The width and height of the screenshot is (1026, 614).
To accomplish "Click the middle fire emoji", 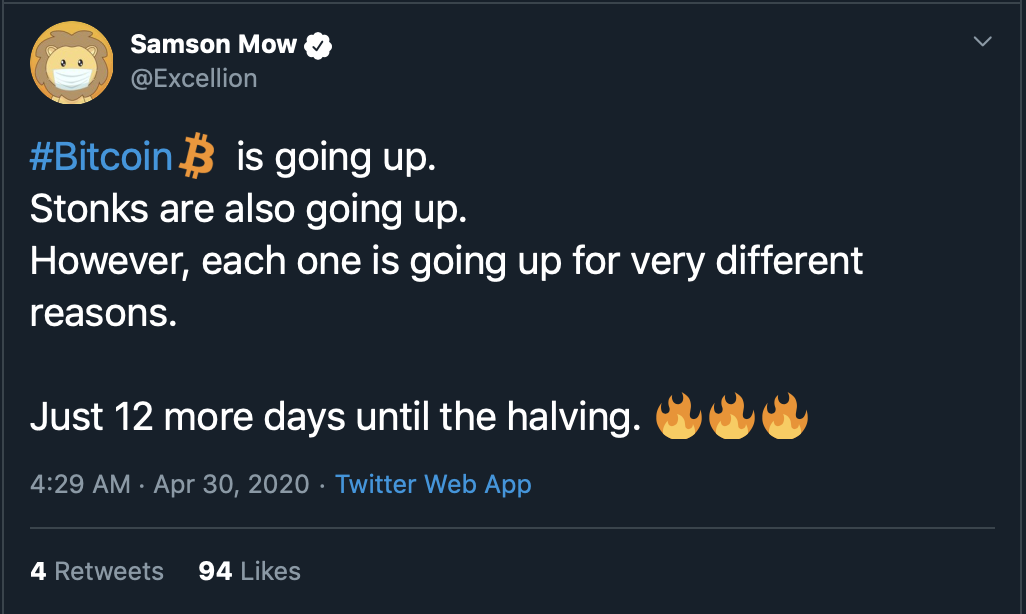I will pos(732,417).
